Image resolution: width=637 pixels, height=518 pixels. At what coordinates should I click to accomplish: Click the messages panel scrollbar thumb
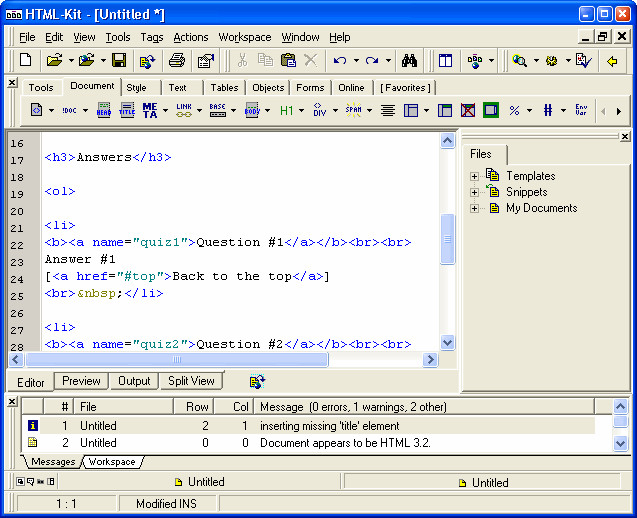coord(620,422)
